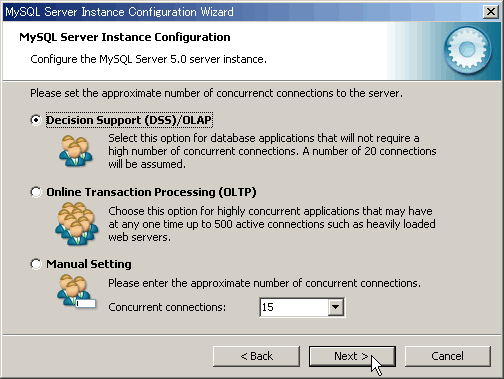Click the small user group icon under DSS/OLAP
The width and height of the screenshot is (504, 379).
pyautogui.click(x=75, y=151)
